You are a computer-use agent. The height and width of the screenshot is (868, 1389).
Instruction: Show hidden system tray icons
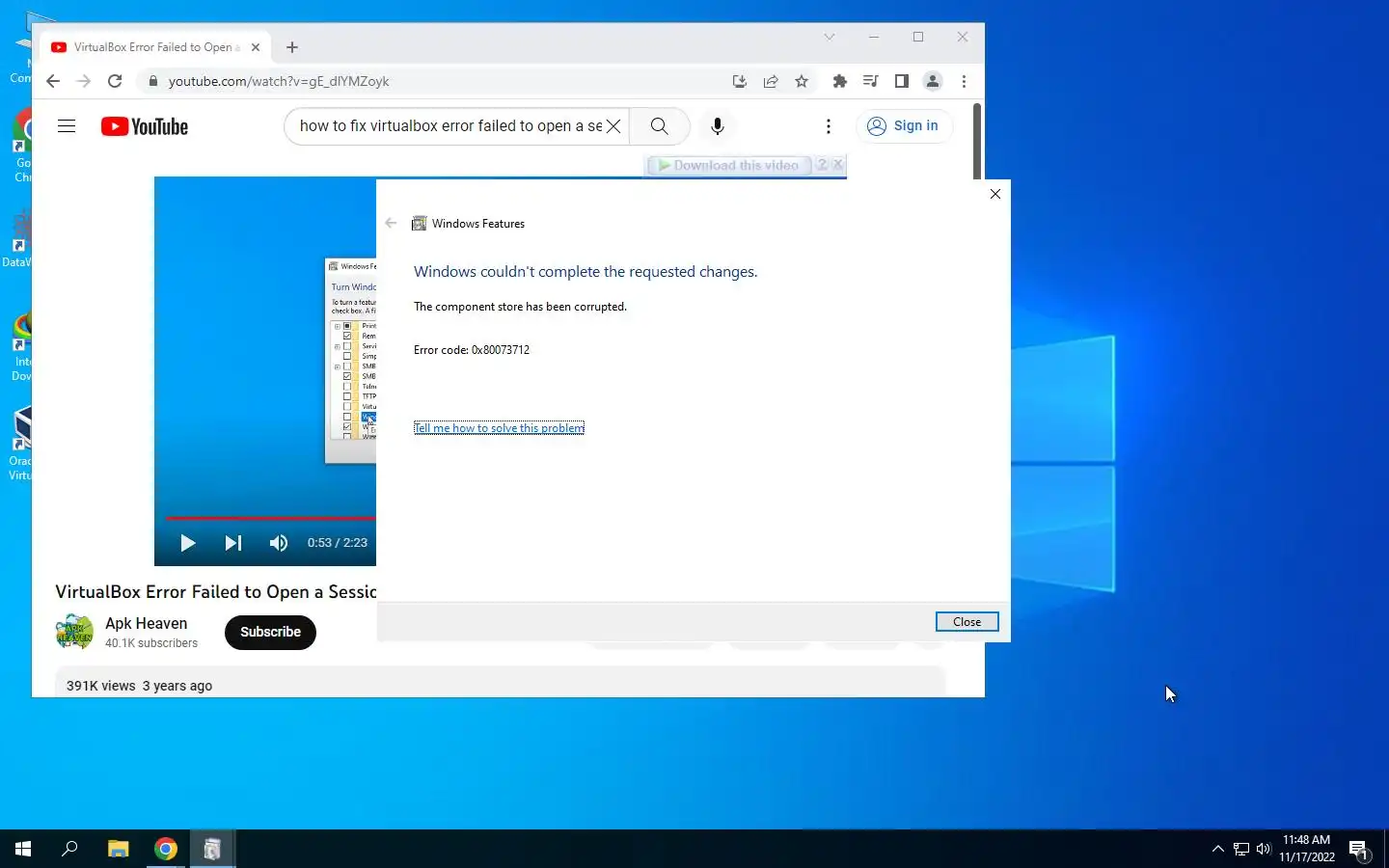point(1217,849)
